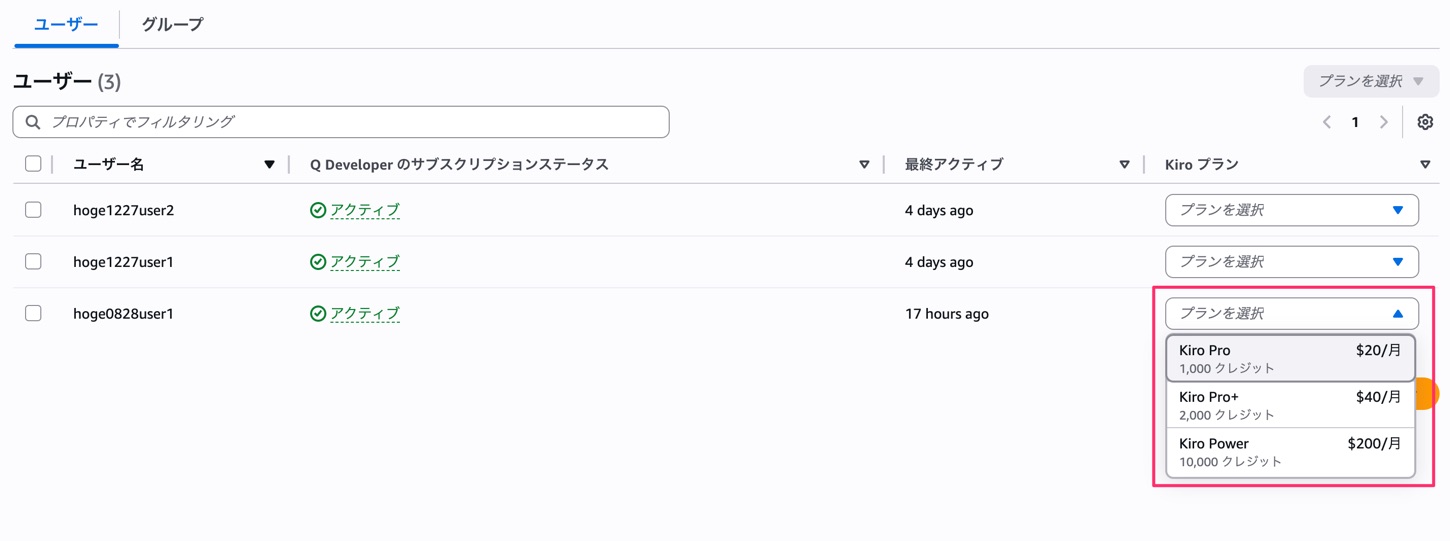Click アクティブ status link for hoge1227user2
Viewport: 1450px width, 541px height.
pyautogui.click(x=365, y=210)
